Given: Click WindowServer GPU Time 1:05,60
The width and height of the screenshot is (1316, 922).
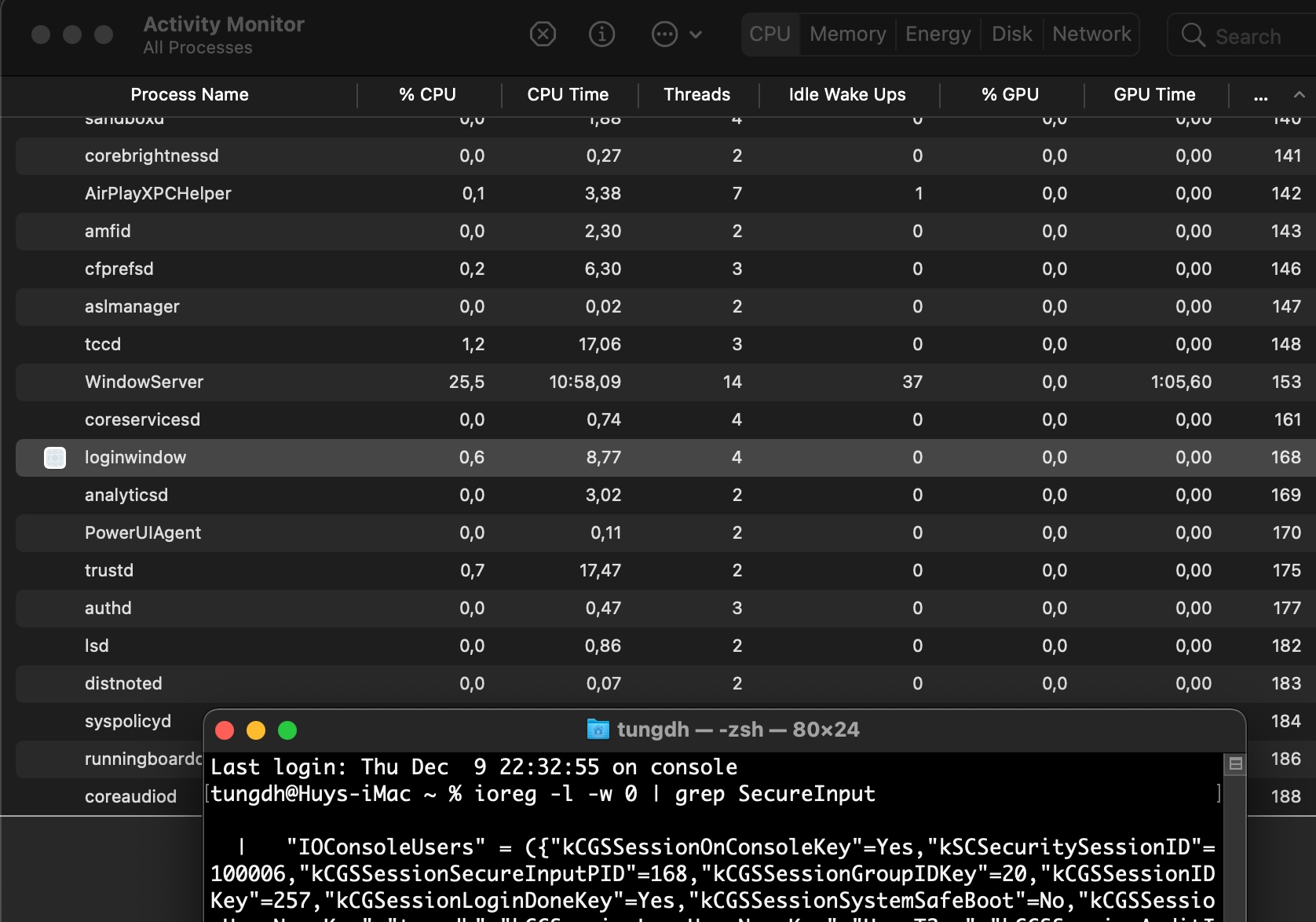Looking at the screenshot, I should [x=1181, y=382].
